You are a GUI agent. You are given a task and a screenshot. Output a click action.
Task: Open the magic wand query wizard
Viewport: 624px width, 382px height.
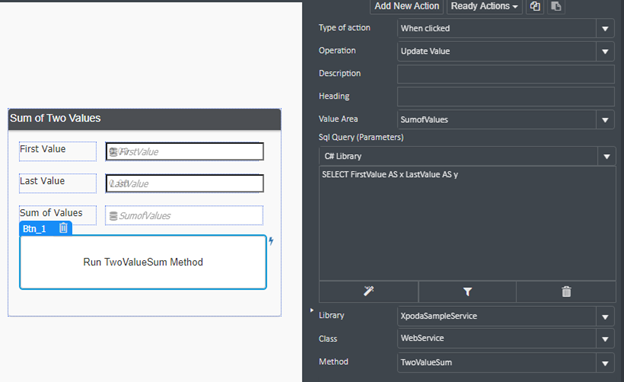(369, 291)
